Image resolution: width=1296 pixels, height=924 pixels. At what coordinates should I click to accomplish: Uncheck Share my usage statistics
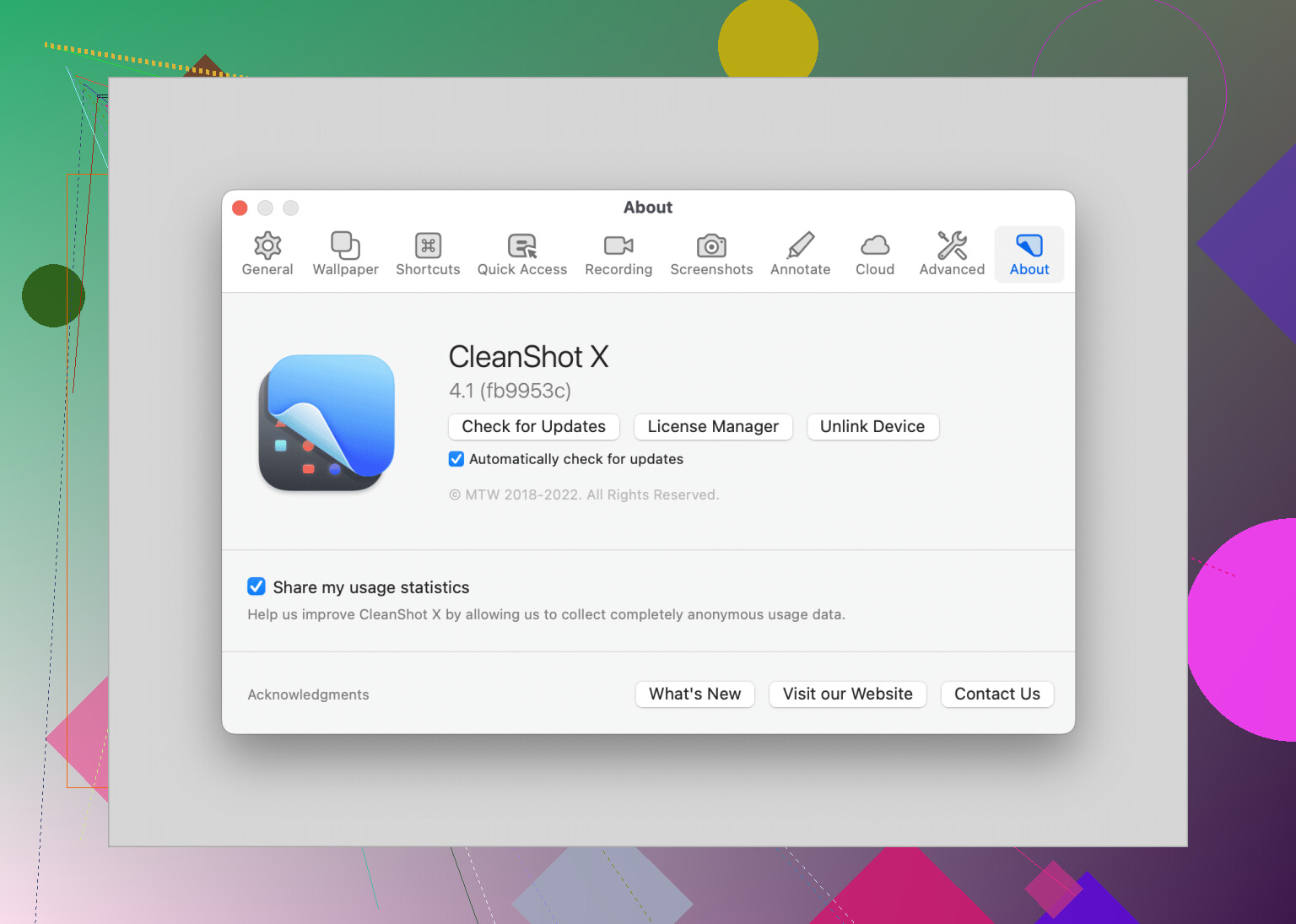256,586
